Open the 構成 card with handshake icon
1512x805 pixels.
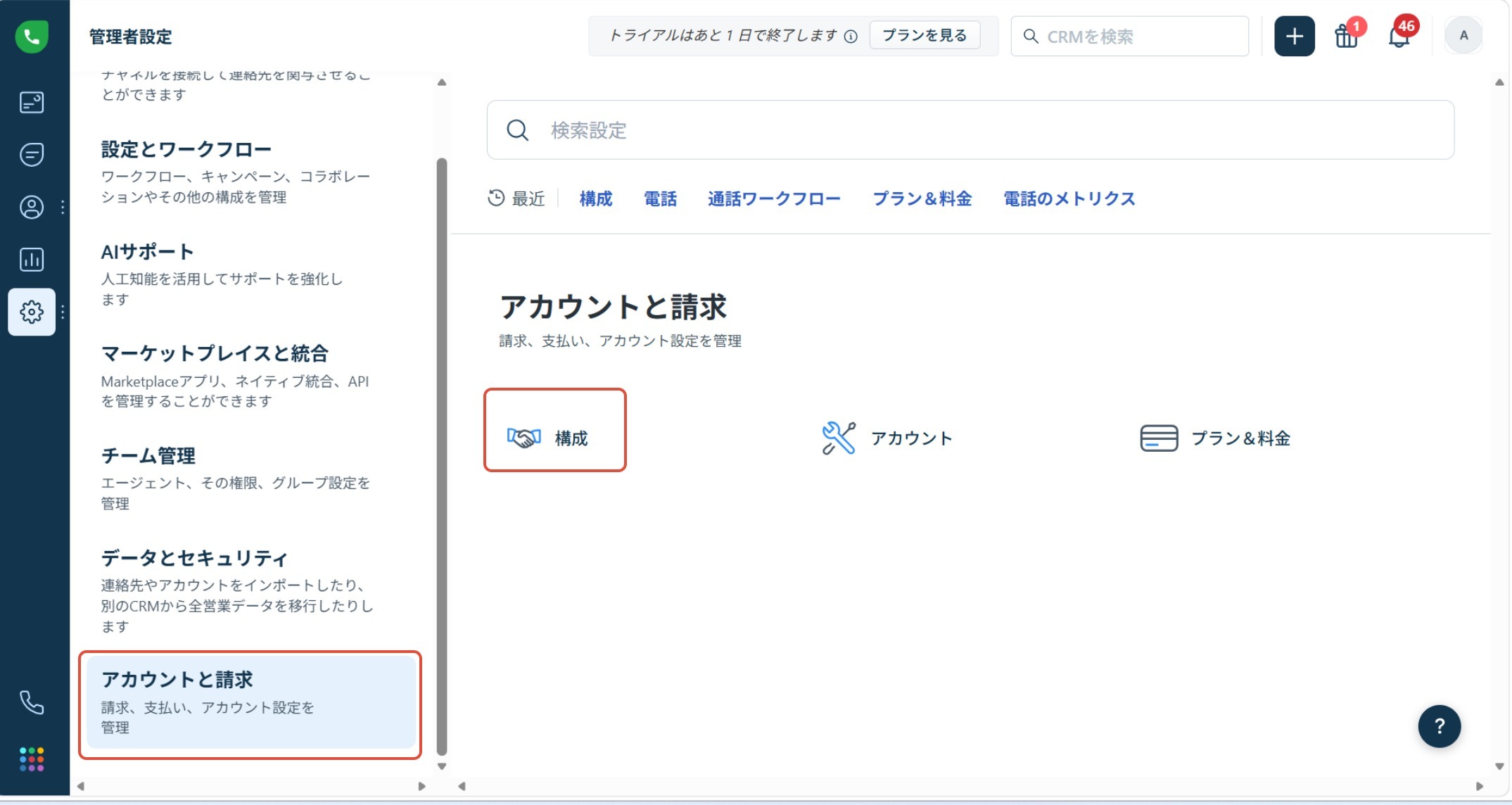555,438
